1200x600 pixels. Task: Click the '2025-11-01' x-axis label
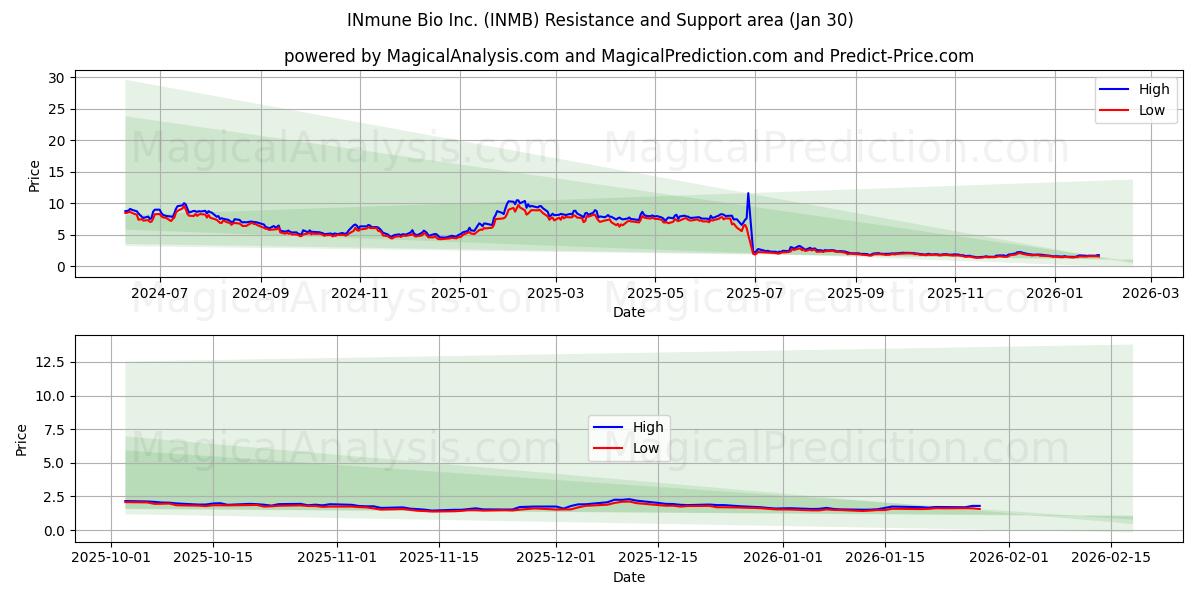(337, 557)
